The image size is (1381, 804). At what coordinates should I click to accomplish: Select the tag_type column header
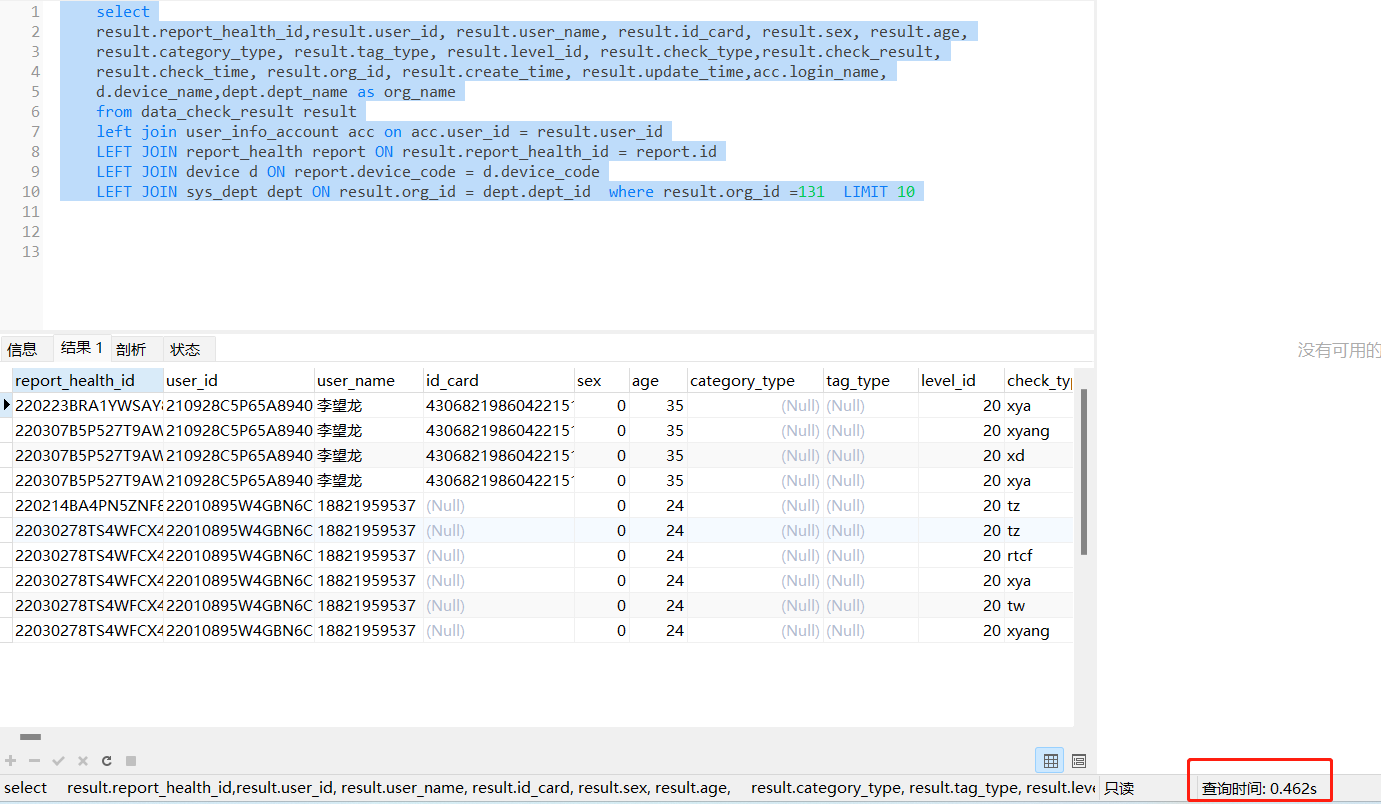point(871,380)
